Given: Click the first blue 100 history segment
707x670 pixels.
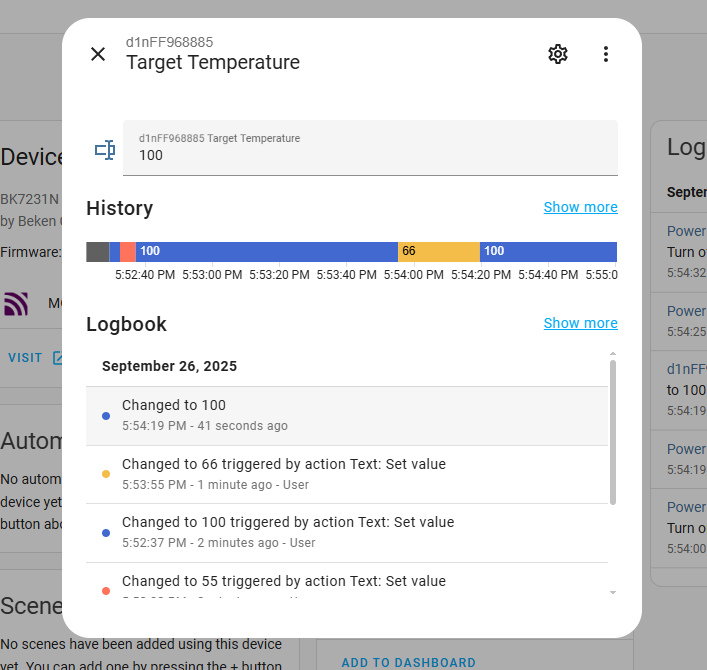Looking at the screenshot, I should [x=265, y=252].
